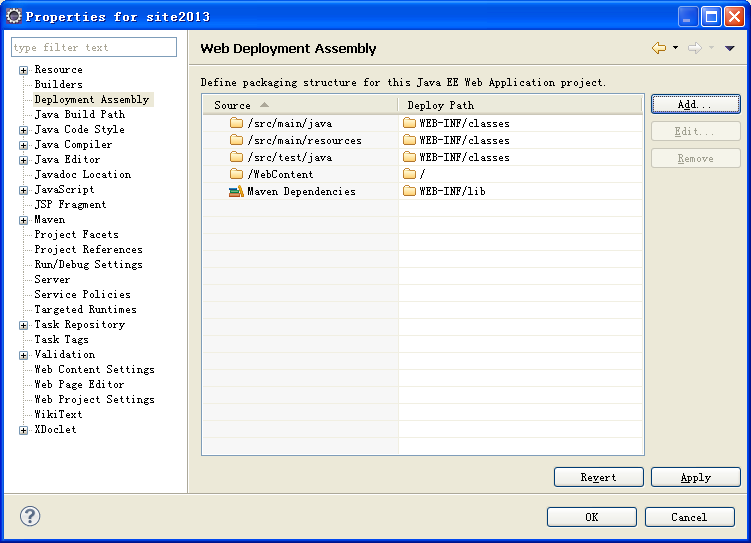Expand the Java Editor node
The image size is (751, 543).
click(x=23, y=160)
